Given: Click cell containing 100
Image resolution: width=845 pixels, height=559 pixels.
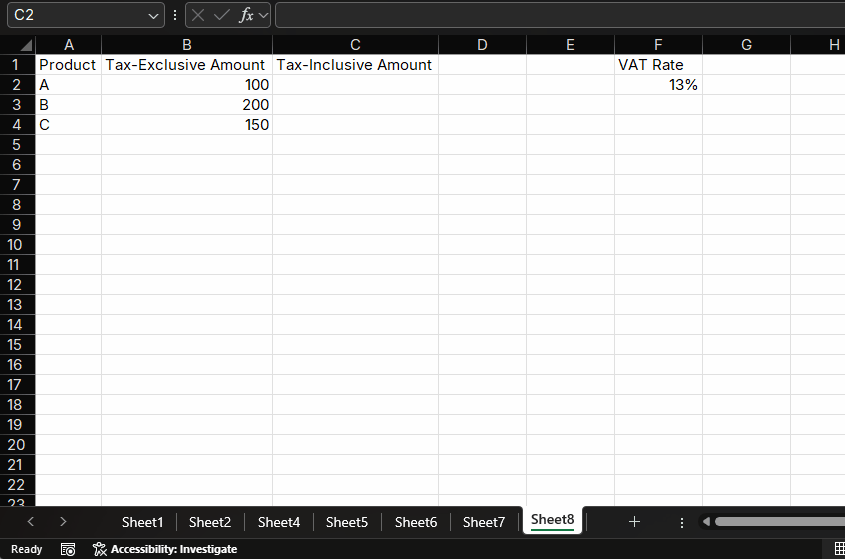Looking at the screenshot, I should coord(186,85).
